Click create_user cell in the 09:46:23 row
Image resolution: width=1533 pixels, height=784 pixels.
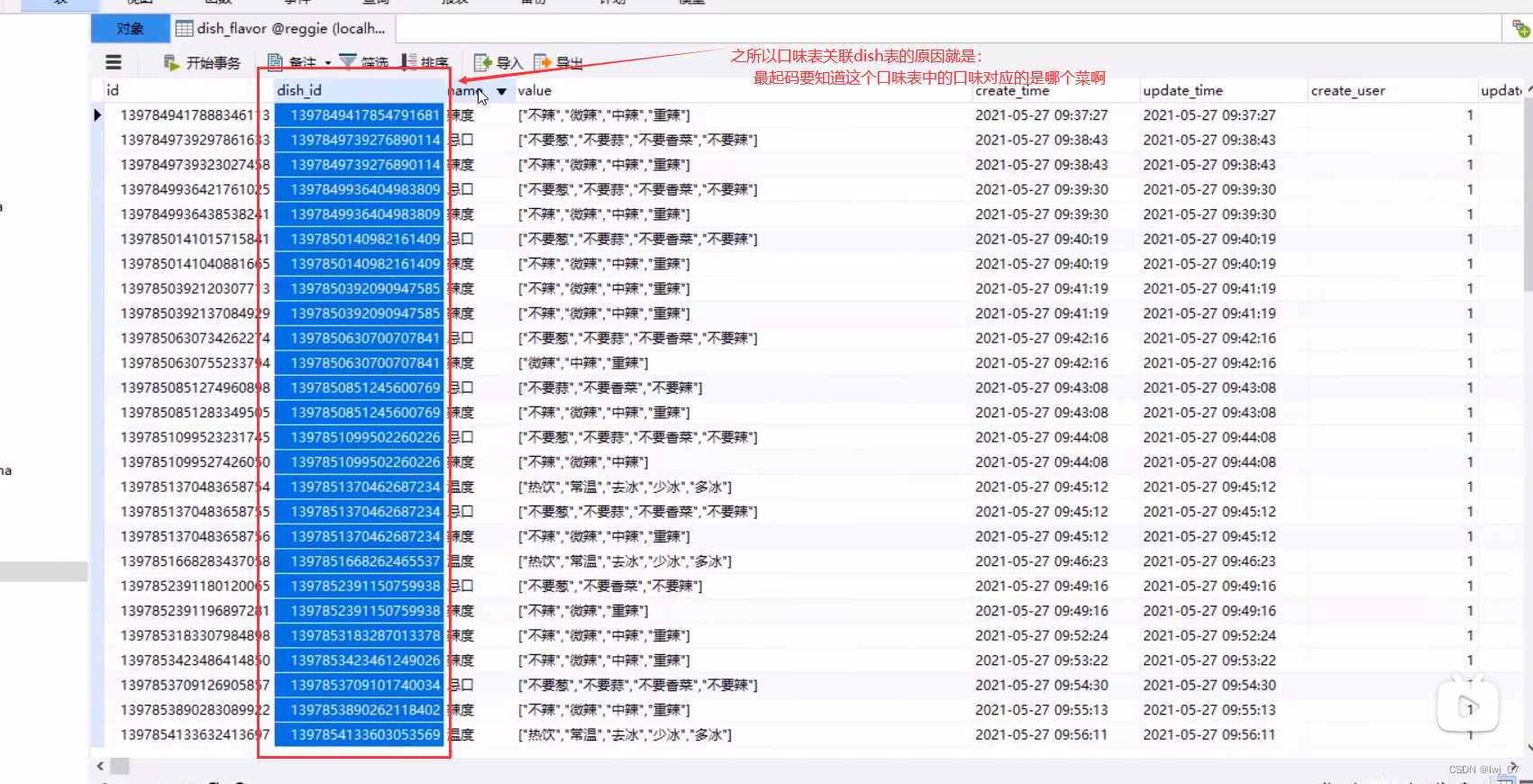pos(1392,561)
